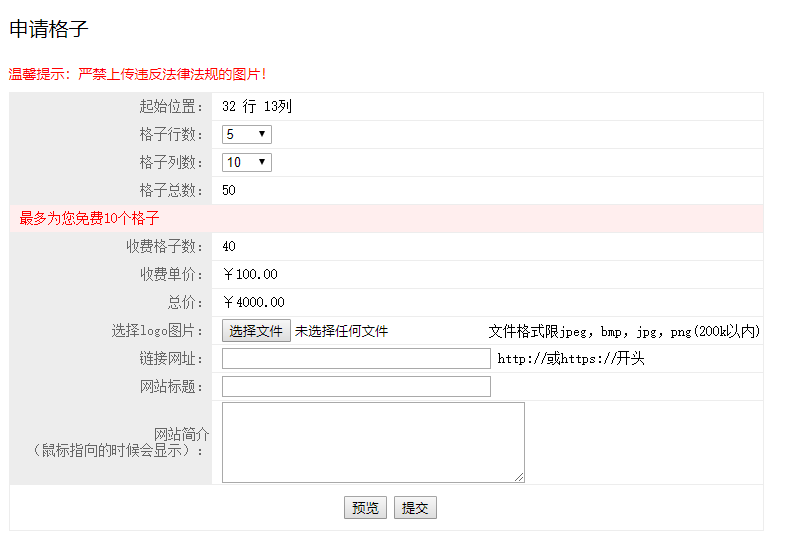Screen dimensions: 810x550
Task: Click the file format hint text
Action: (624, 331)
